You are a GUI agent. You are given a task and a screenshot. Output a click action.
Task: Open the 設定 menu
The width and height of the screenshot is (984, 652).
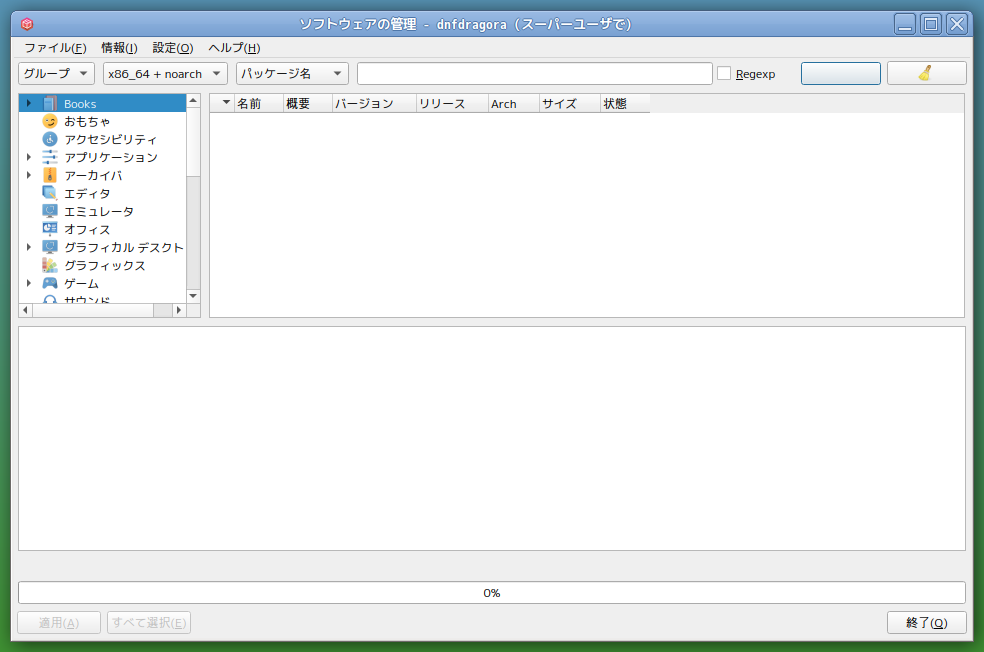point(170,47)
